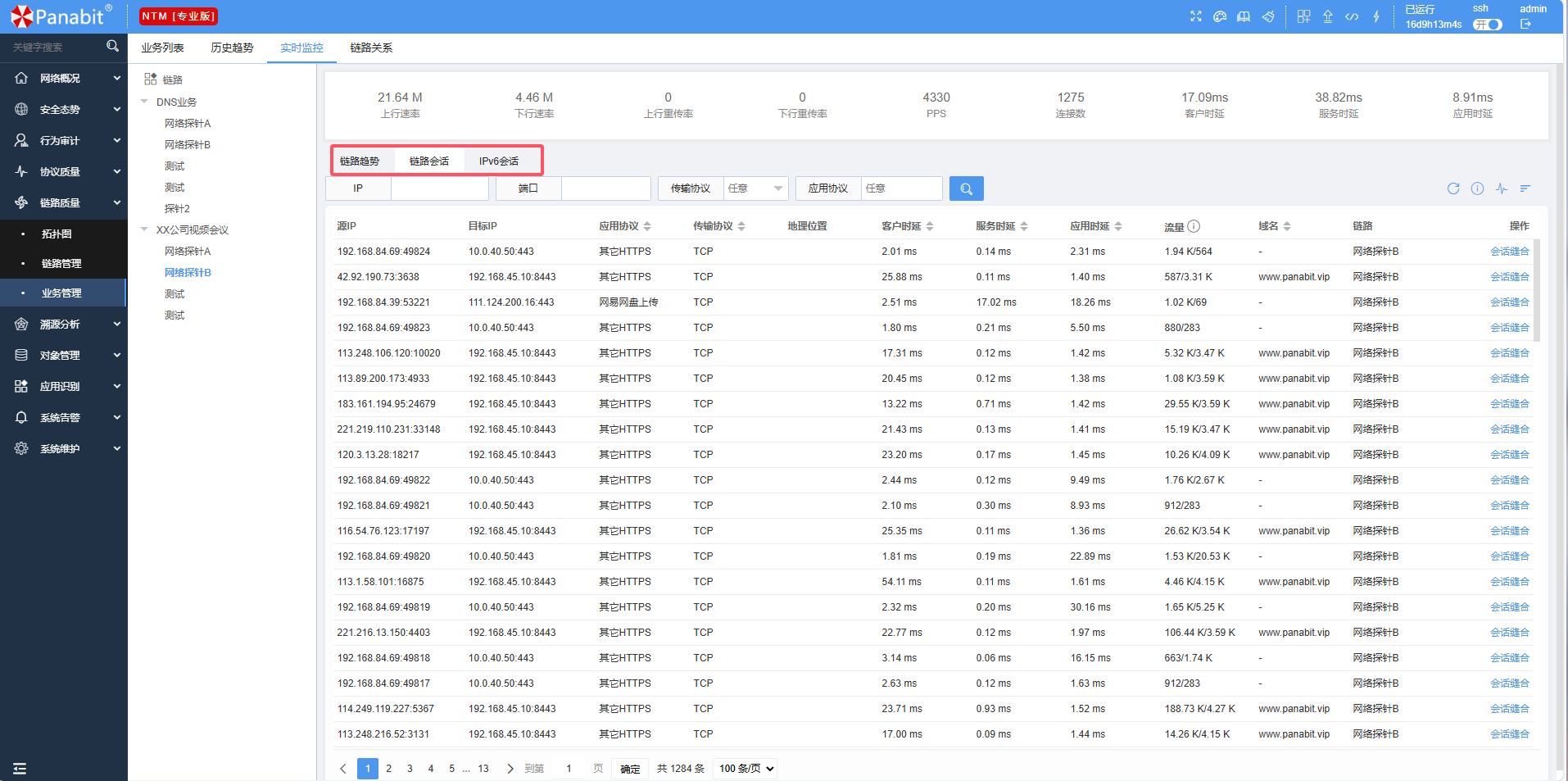
Task: Open the 传输协议 dropdown
Action: click(755, 188)
